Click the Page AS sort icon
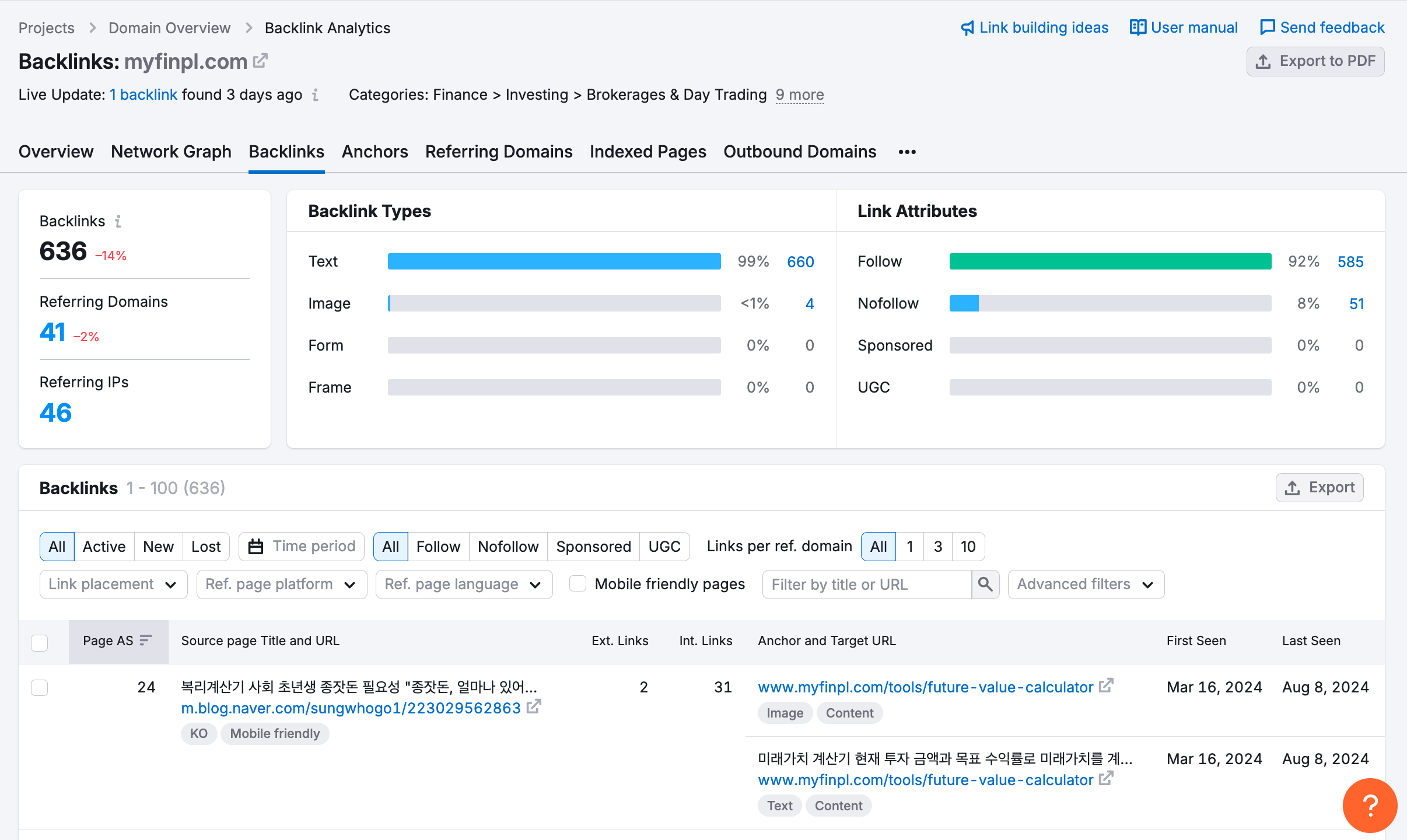The width and height of the screenshot is (1407, 840). [x=146, y=640]
